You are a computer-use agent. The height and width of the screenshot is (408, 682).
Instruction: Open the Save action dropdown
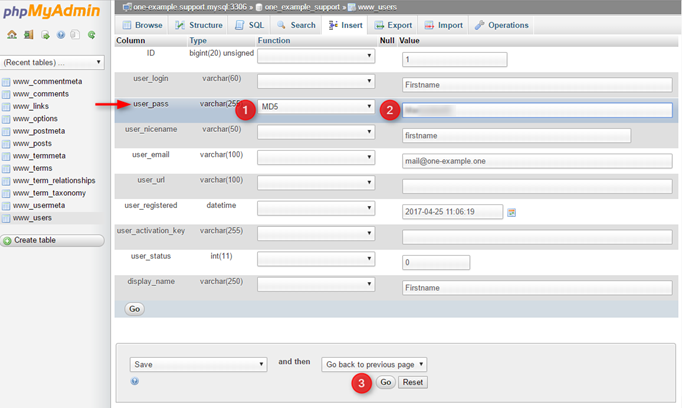(198, 365)
